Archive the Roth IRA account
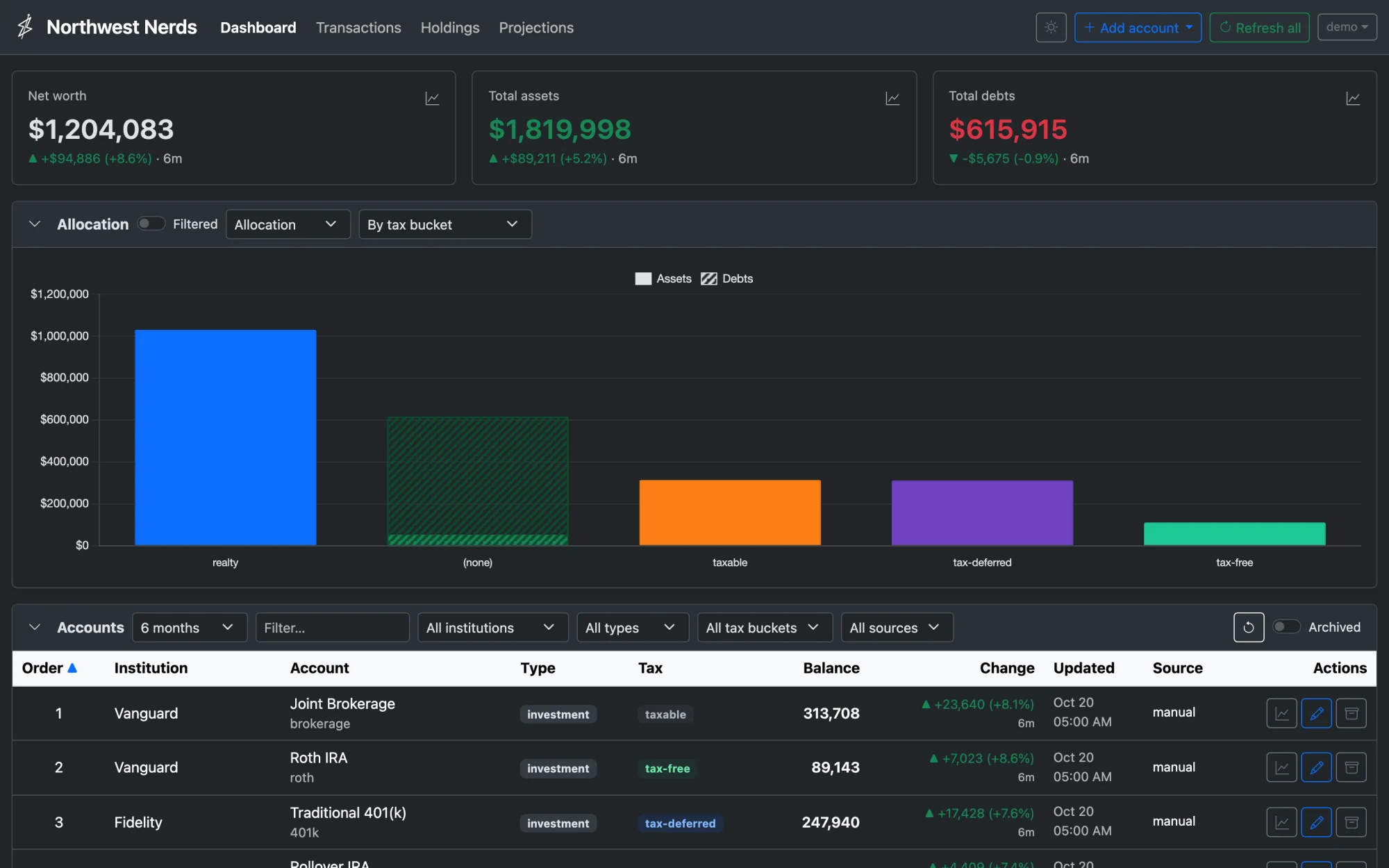The height and width of the screenshot is (868, 1389). [1351, 767]
